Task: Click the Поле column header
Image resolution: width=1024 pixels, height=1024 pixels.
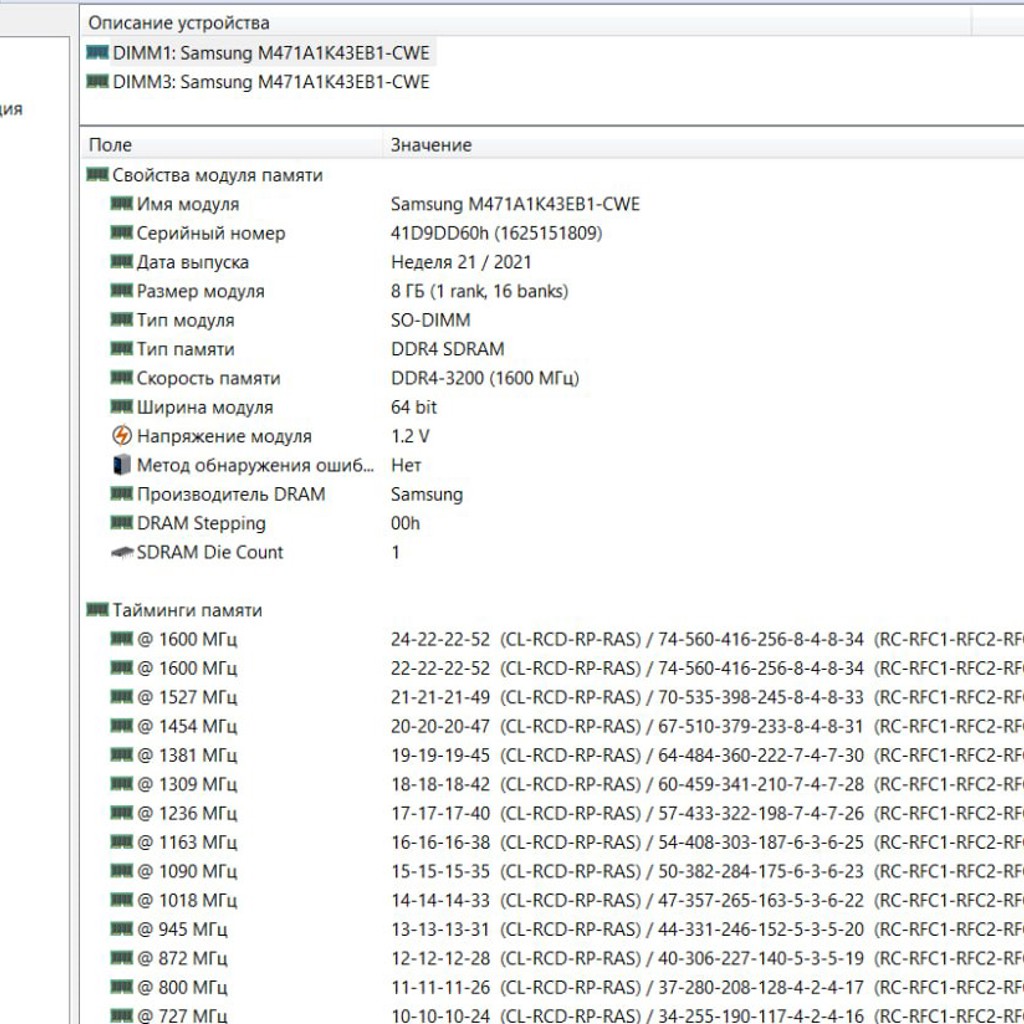Action: [x=232, y=145]
